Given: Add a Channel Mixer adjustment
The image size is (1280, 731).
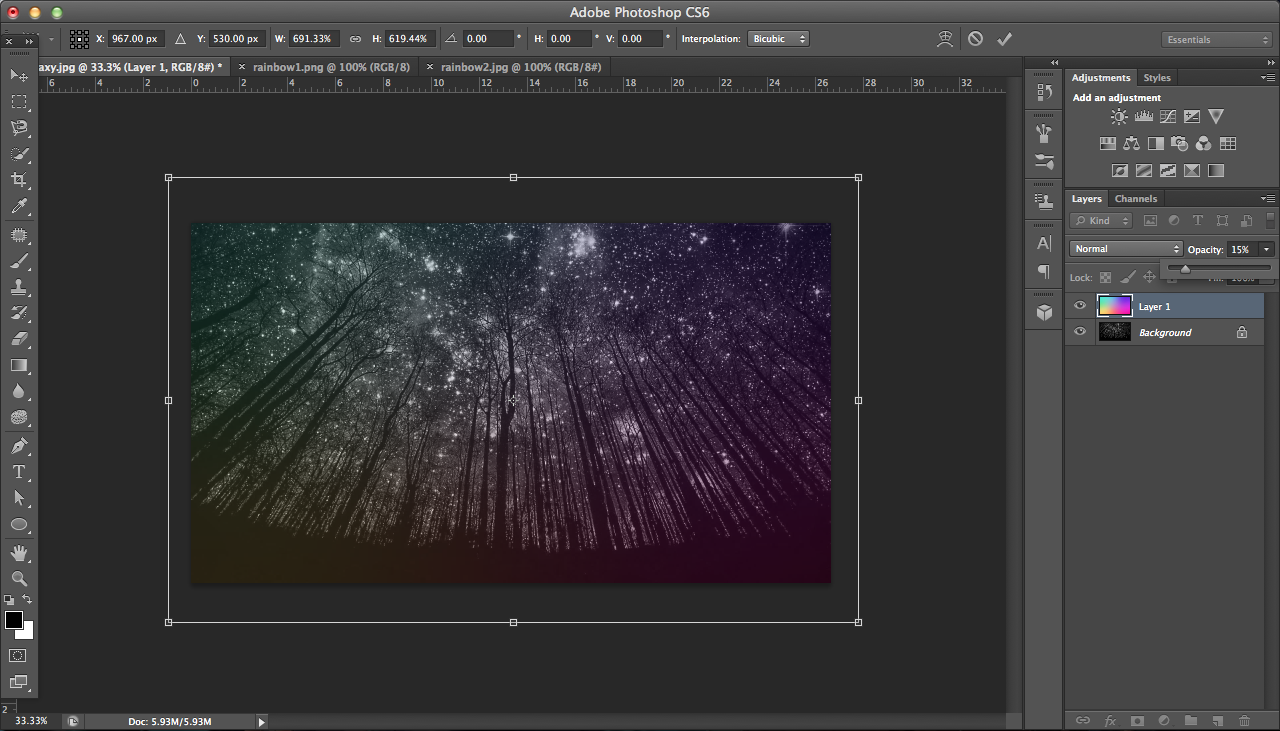Looking at the screenshot, I should (1203, 144).
